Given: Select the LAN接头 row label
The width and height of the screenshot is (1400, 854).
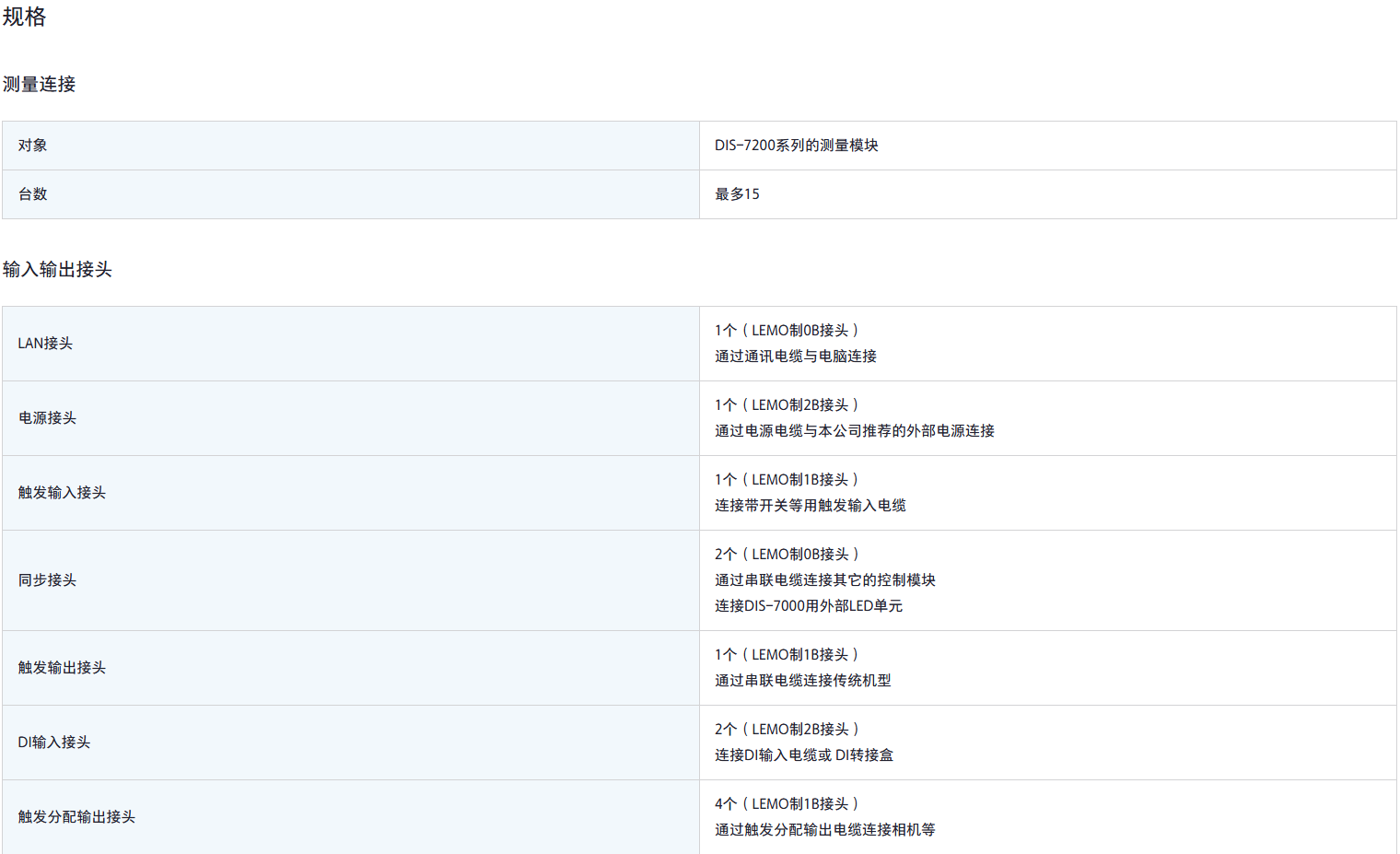Looking at the screenshot, I should point(45,344).
